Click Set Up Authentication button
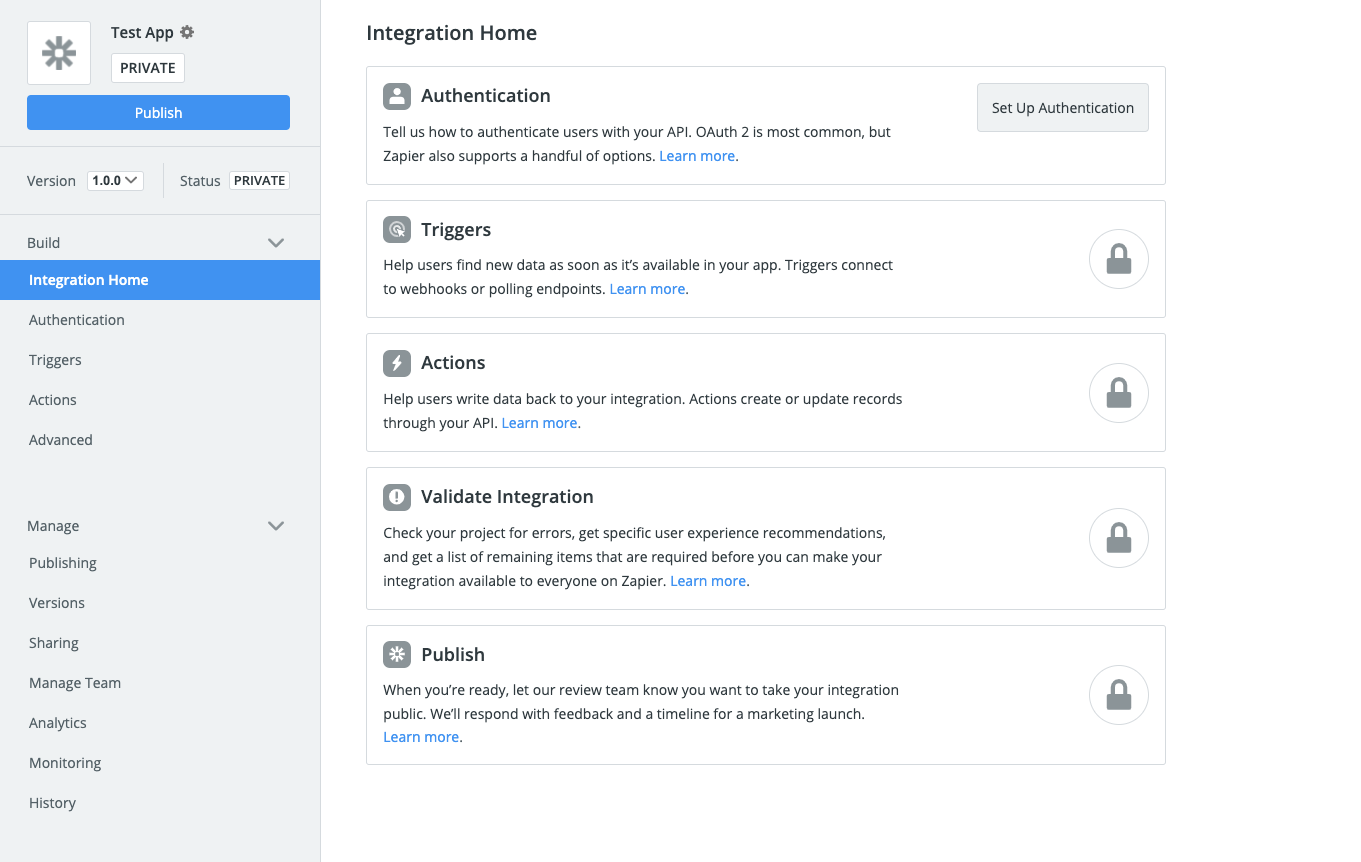The height and width of the screenshot is (862, 1361). [1062, 108]
